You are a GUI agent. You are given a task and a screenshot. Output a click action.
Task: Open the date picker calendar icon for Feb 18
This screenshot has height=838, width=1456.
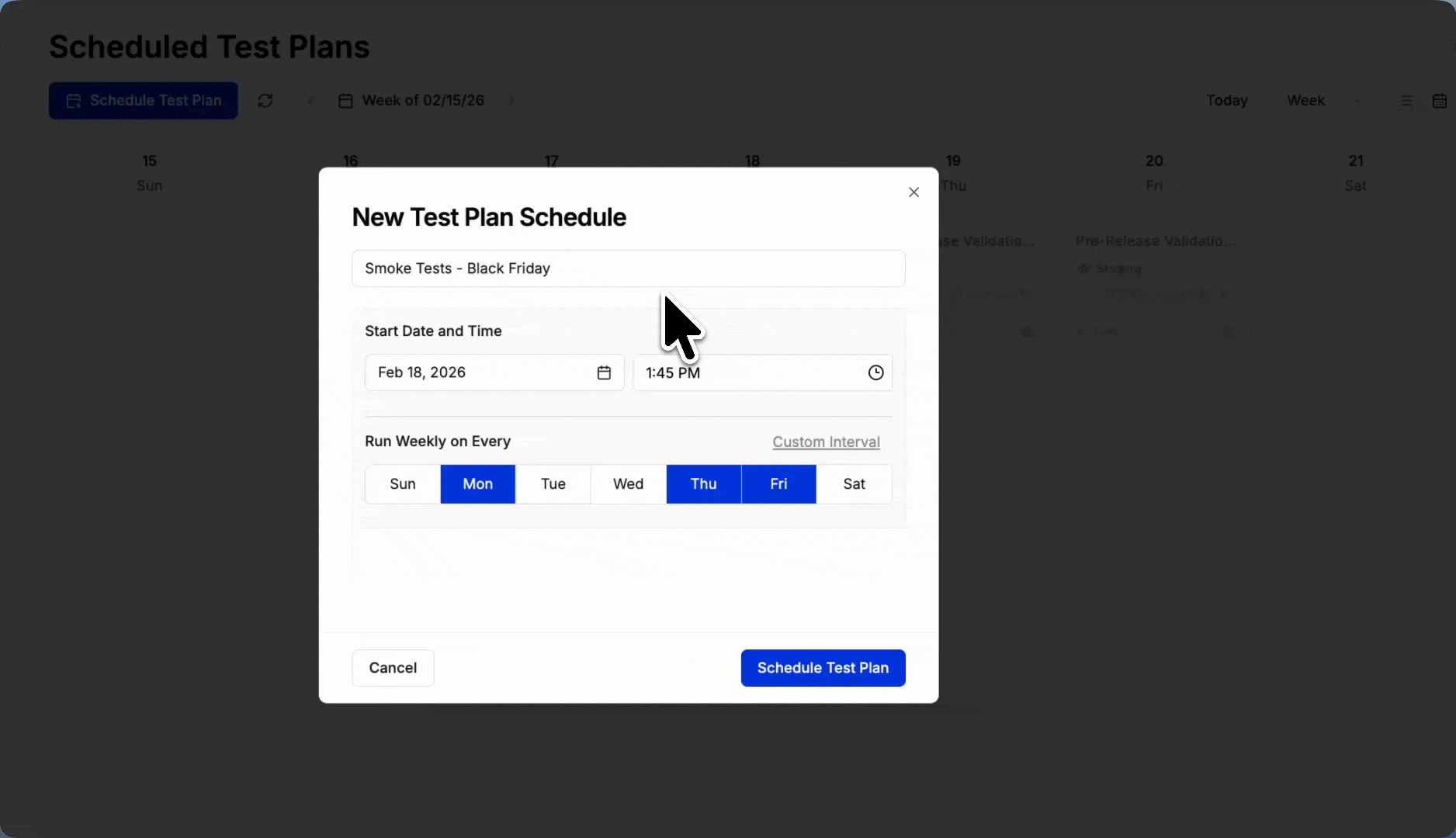(604, 372)
